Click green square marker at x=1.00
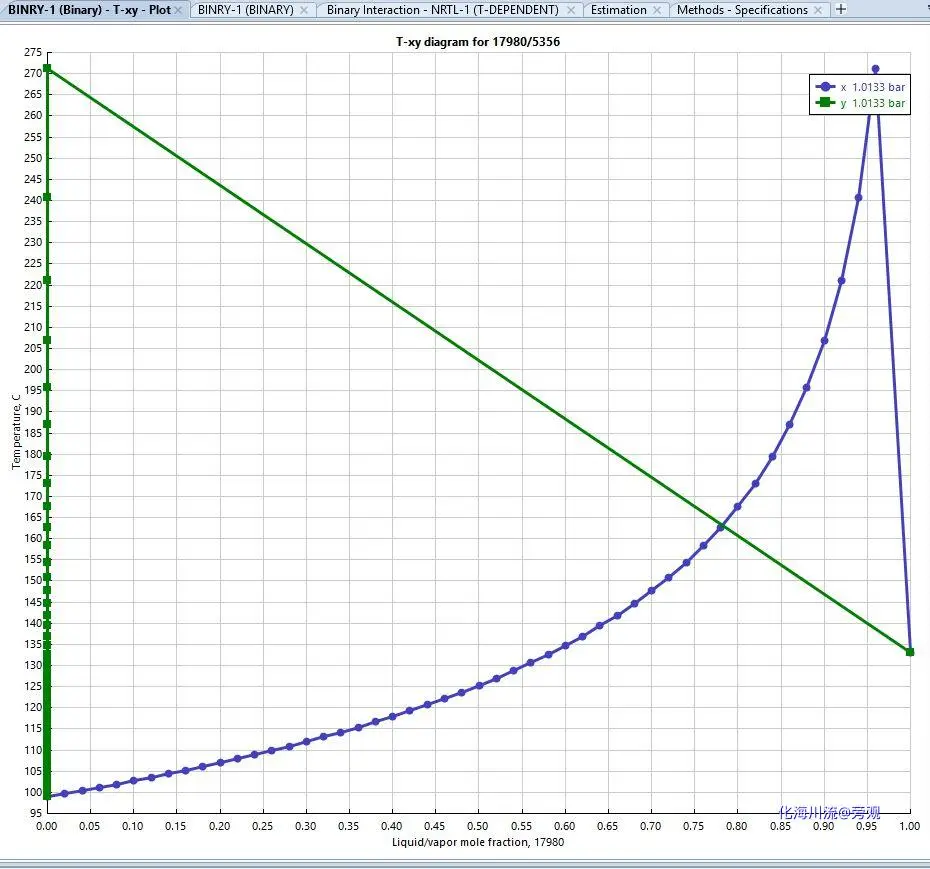The image size is (930, 869). 910,652
